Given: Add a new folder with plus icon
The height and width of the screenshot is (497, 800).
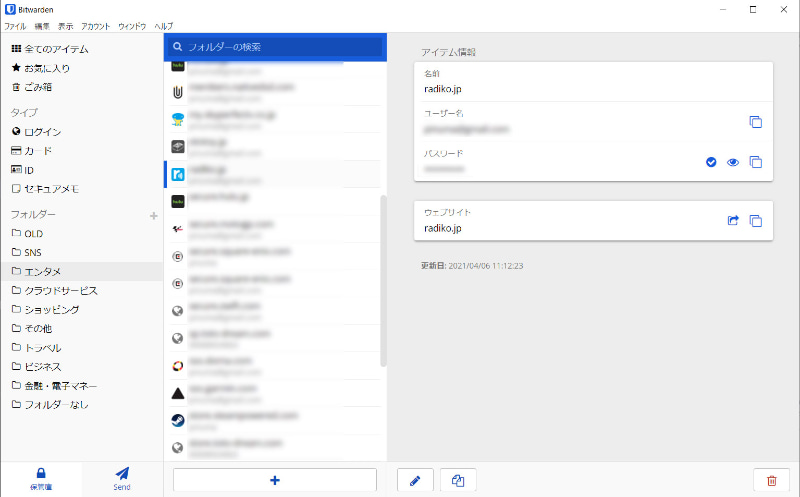Looking at the screenshot, I should [x=154, y=216].
